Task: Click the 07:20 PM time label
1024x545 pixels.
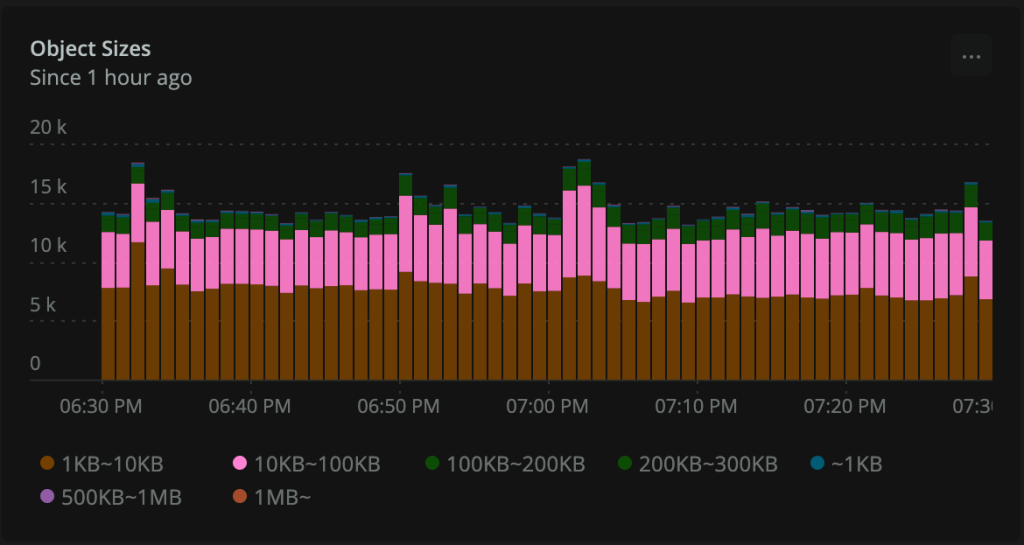Action: click(845, 406)
